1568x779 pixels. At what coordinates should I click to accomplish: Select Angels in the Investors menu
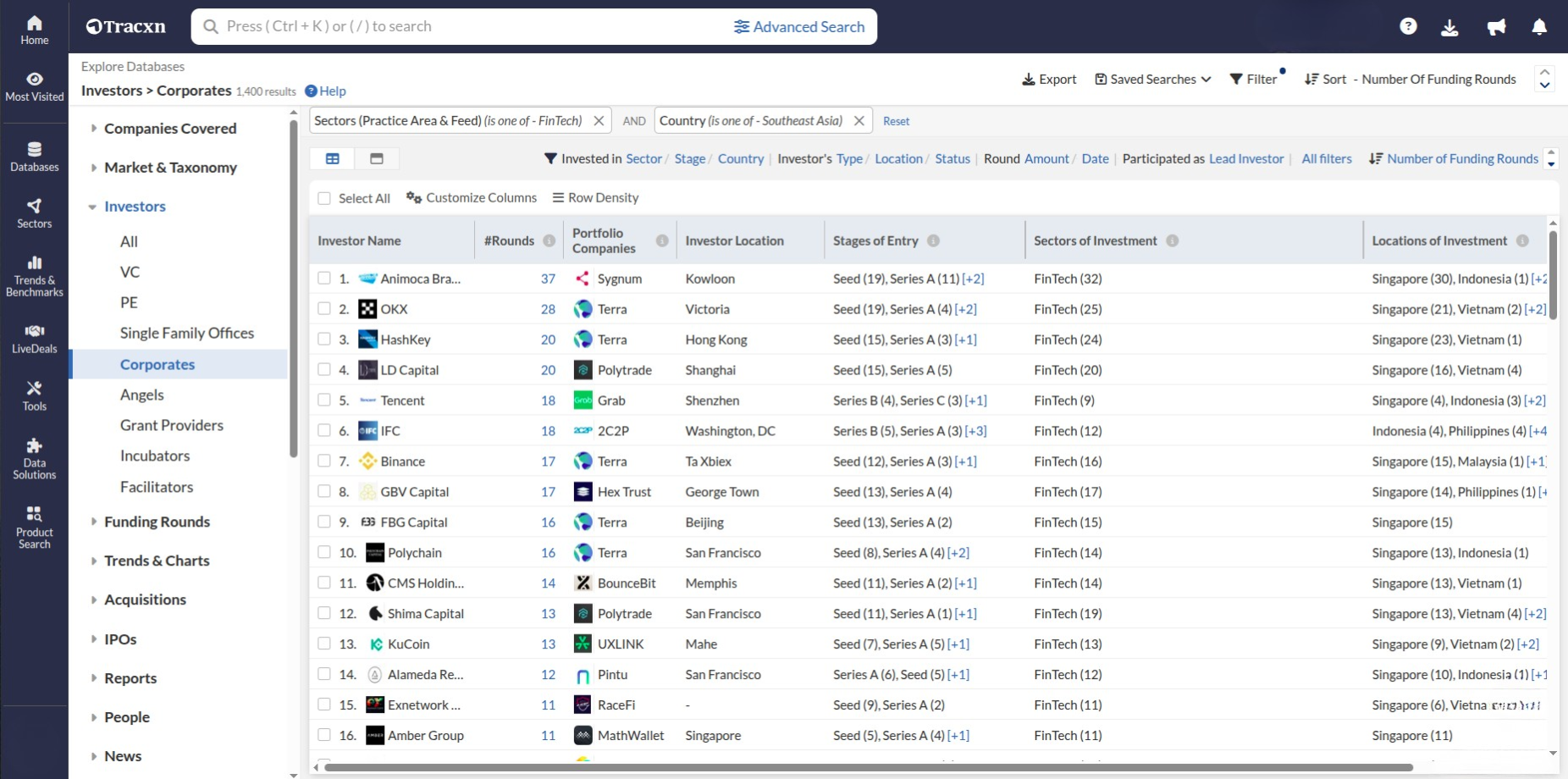tap(141, 395)
